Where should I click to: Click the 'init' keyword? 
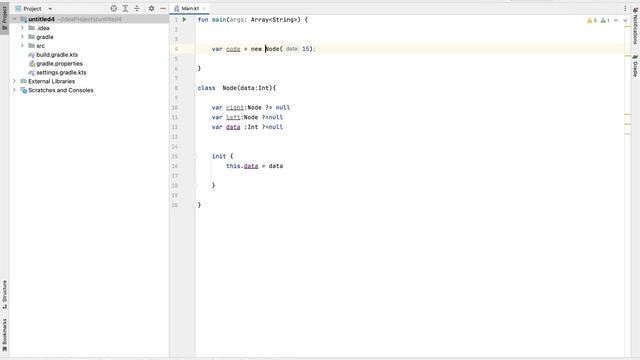pos(219,156)
